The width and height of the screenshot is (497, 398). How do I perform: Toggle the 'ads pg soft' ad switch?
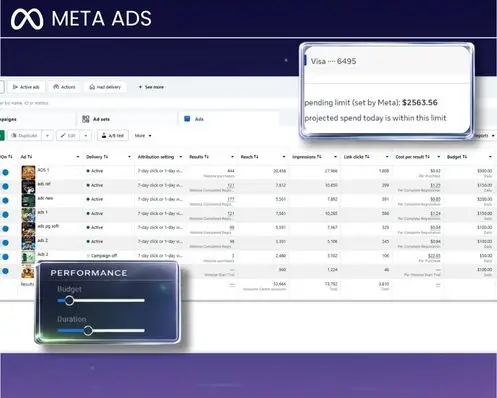pos(5,229)
